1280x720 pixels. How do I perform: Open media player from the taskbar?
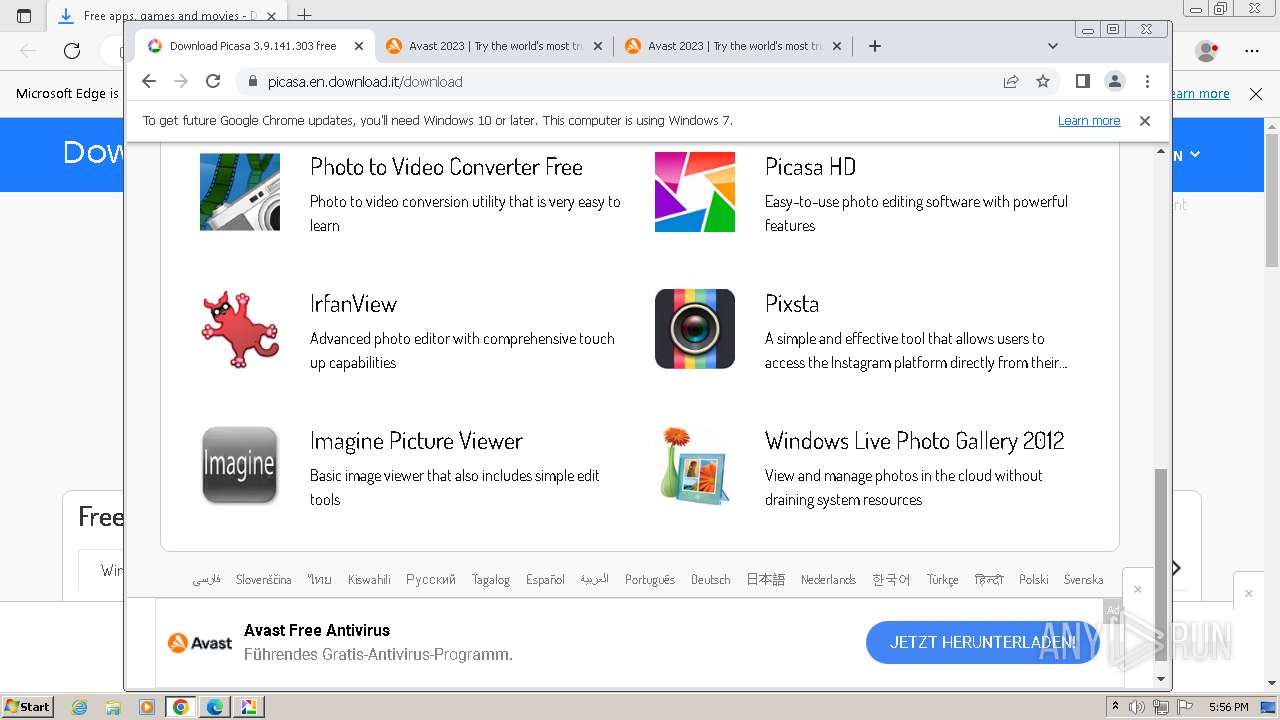click(147, 707)
